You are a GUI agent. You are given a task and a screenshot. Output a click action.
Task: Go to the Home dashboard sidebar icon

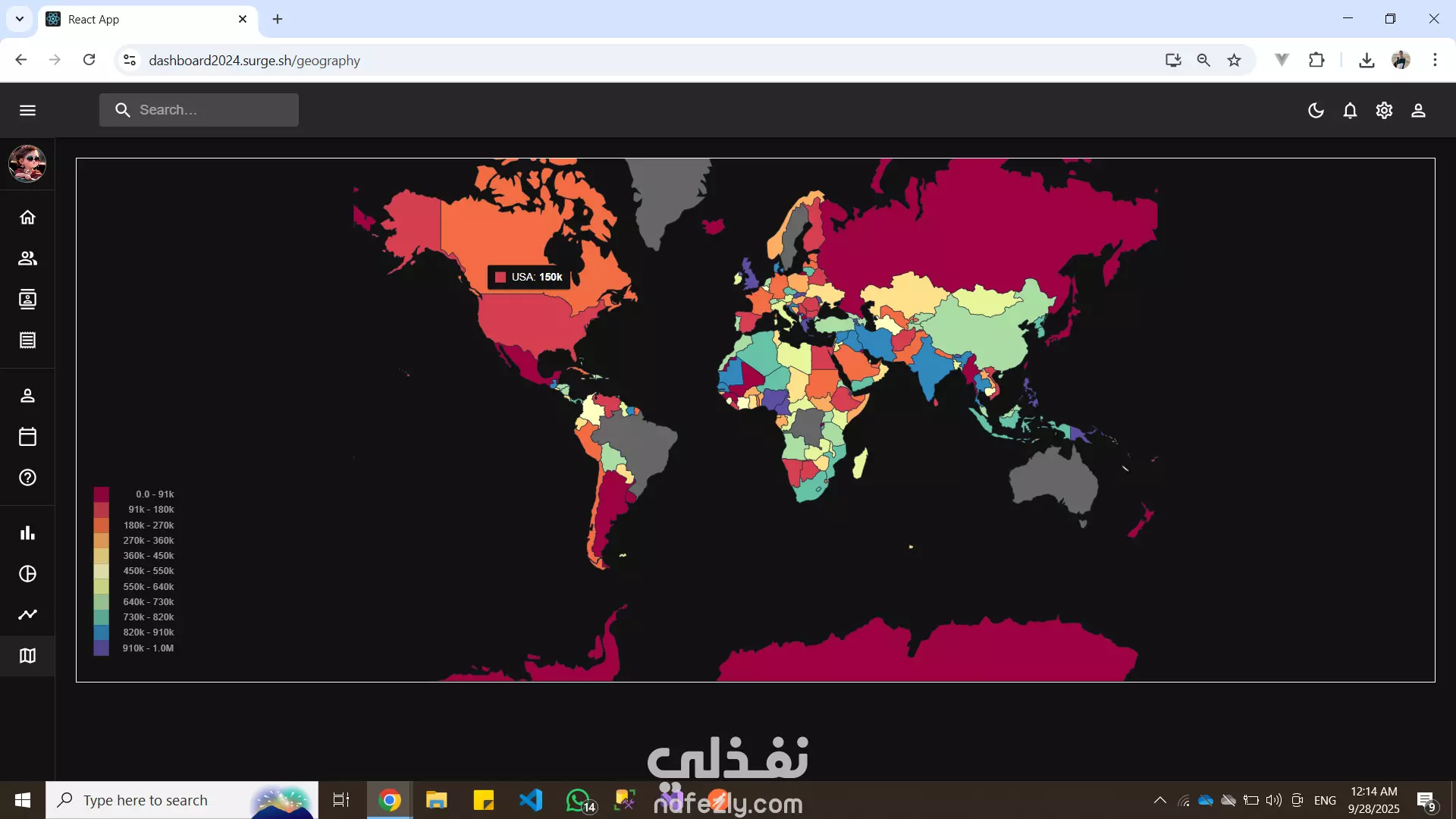[28, 218]
